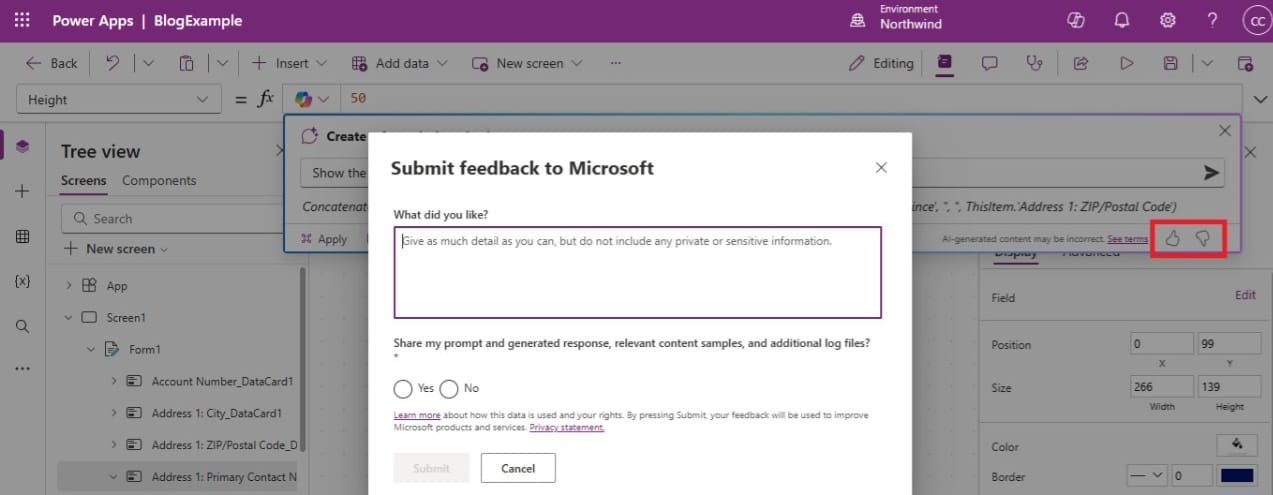Select the No radio button
This screenshot has height=495, width=1273.
449,388
